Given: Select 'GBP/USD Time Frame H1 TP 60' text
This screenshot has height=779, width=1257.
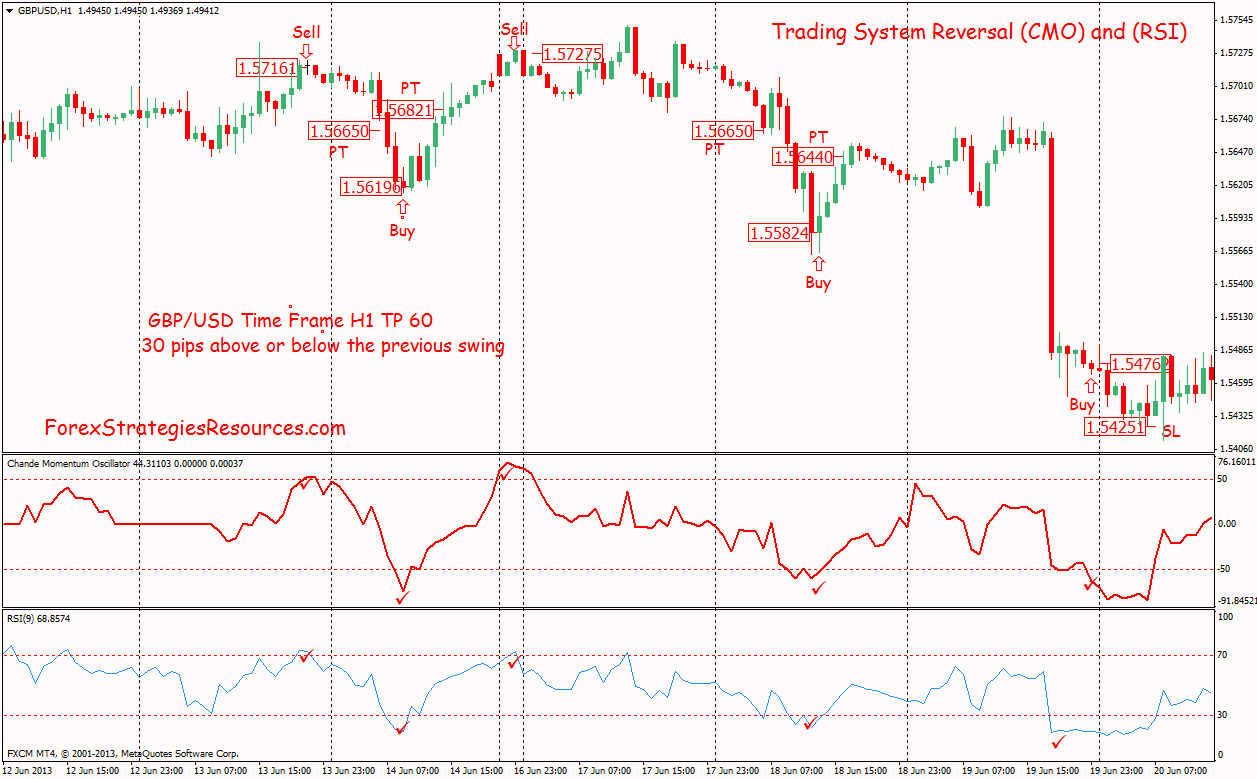Looking at the screenshot, I should 290,321.
